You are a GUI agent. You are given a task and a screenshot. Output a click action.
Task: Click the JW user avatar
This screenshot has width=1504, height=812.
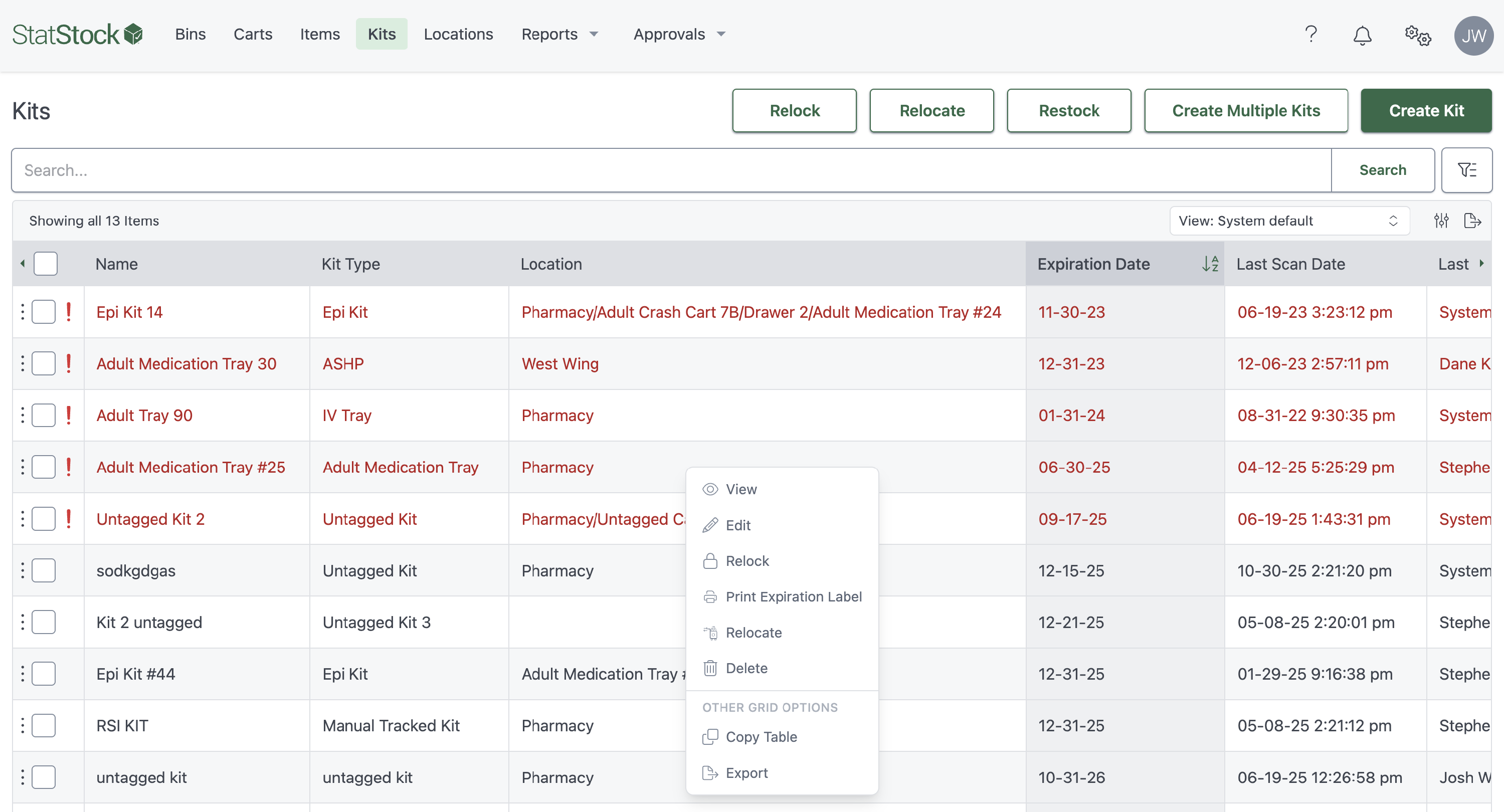click(x=1473, y=36)
